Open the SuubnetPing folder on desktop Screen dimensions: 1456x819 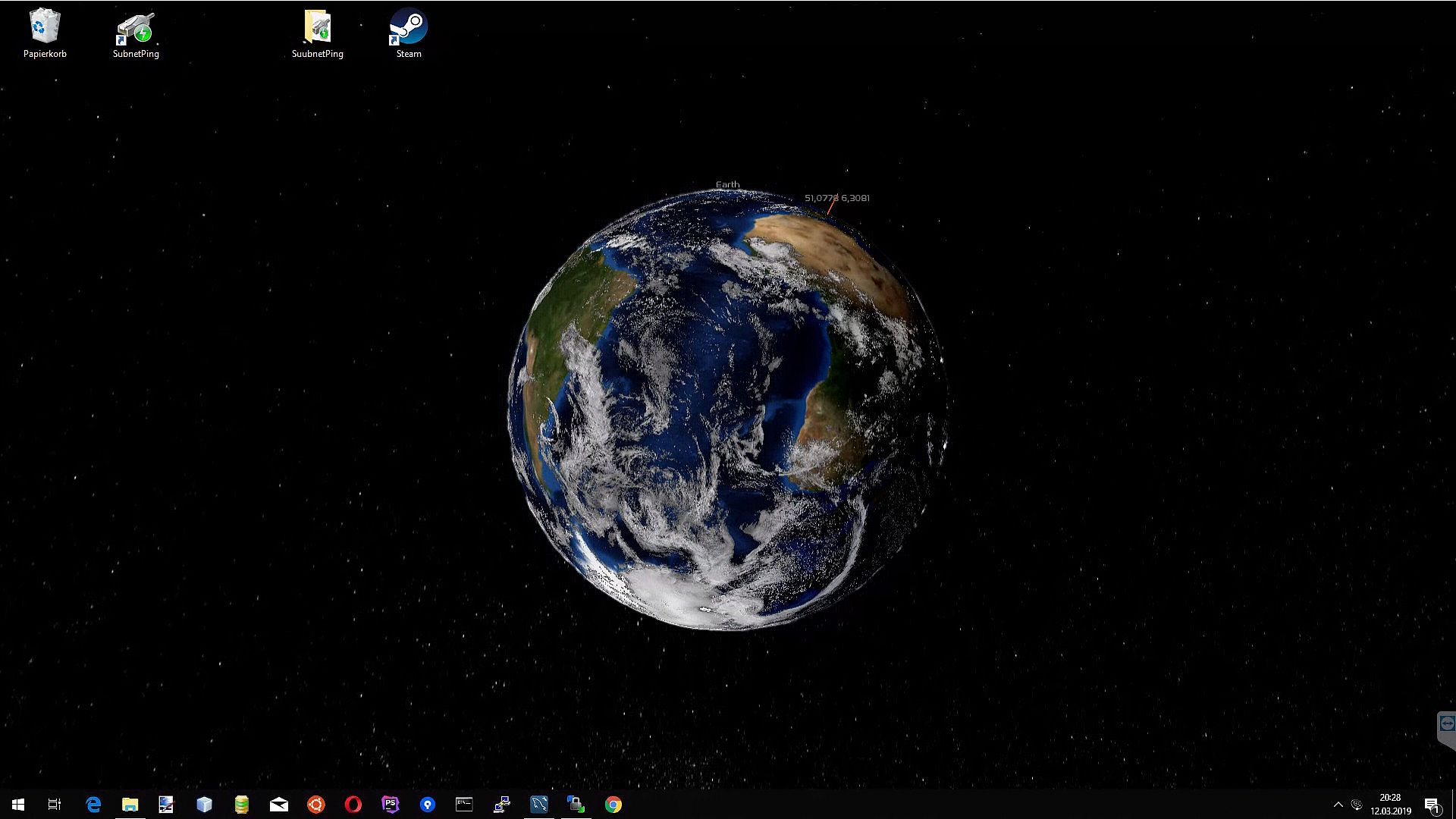(317, 27)
